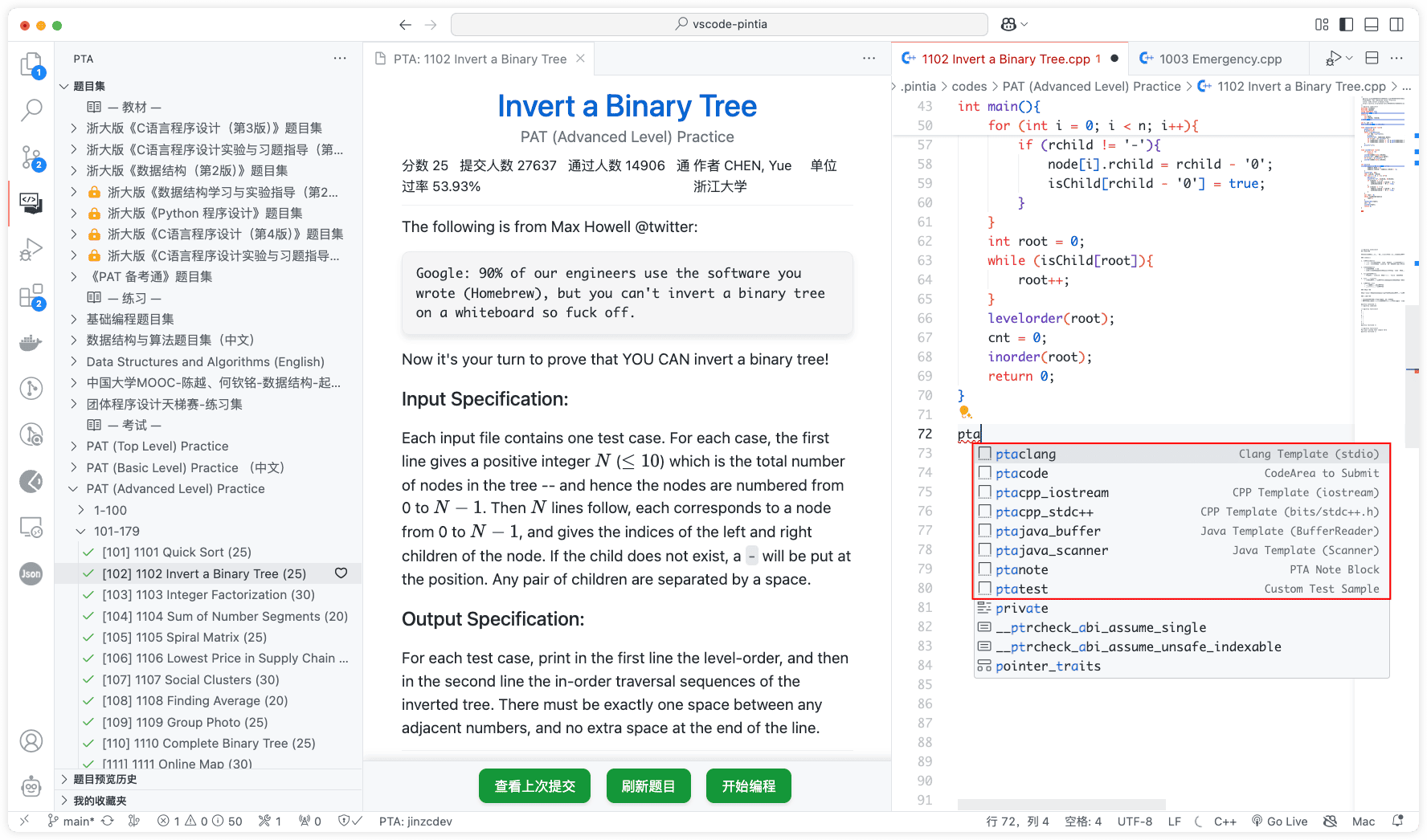Click the editor horizontal scrollbar

coord(1061,805)
